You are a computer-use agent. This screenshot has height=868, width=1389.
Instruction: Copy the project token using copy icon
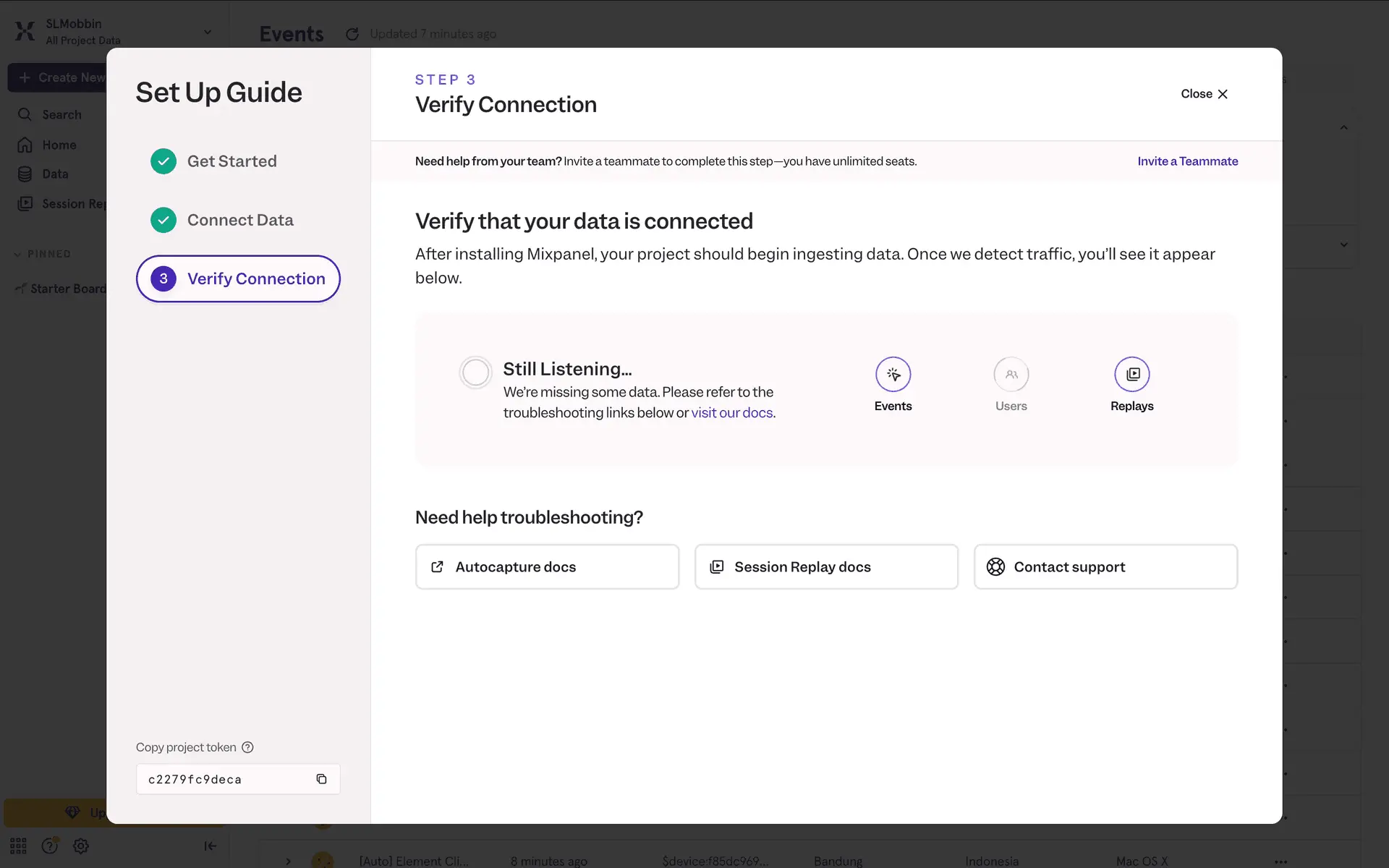321,779
